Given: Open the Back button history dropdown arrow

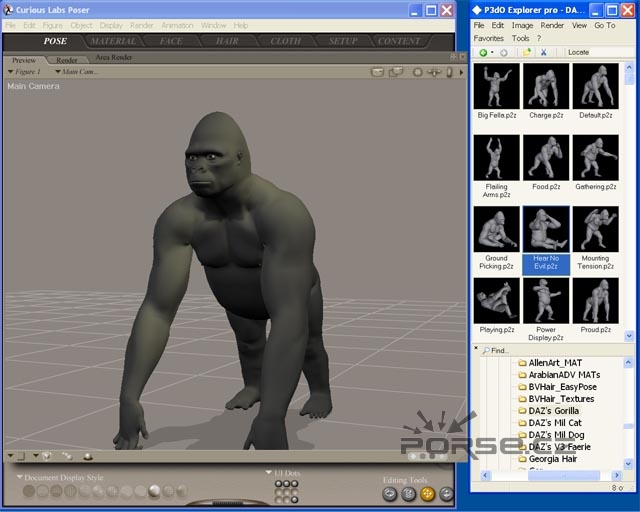Looking at the screenshot, I should [x=492, y=52].
